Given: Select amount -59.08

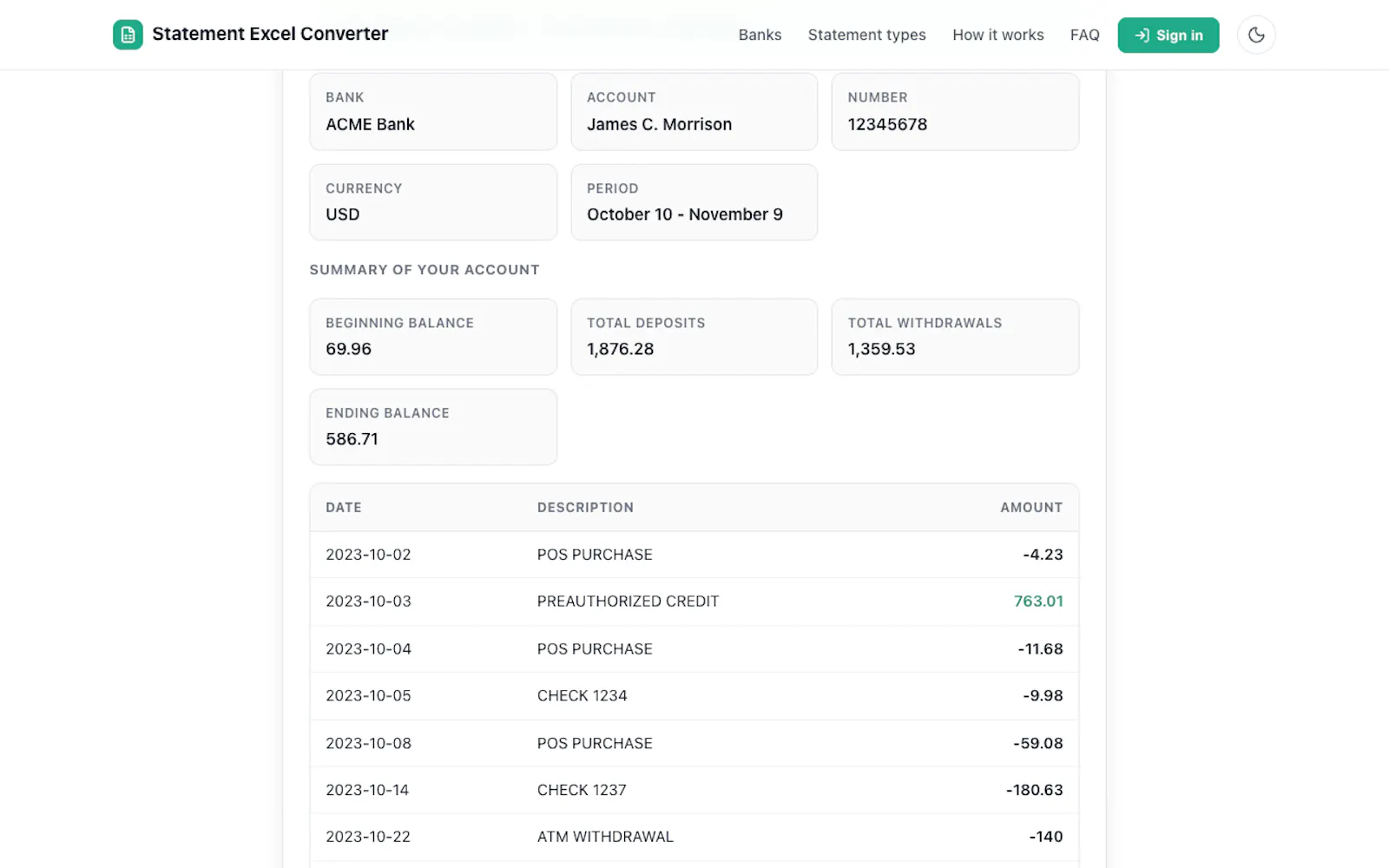Looking at the screenshot, I should (x=1038, y=744).
